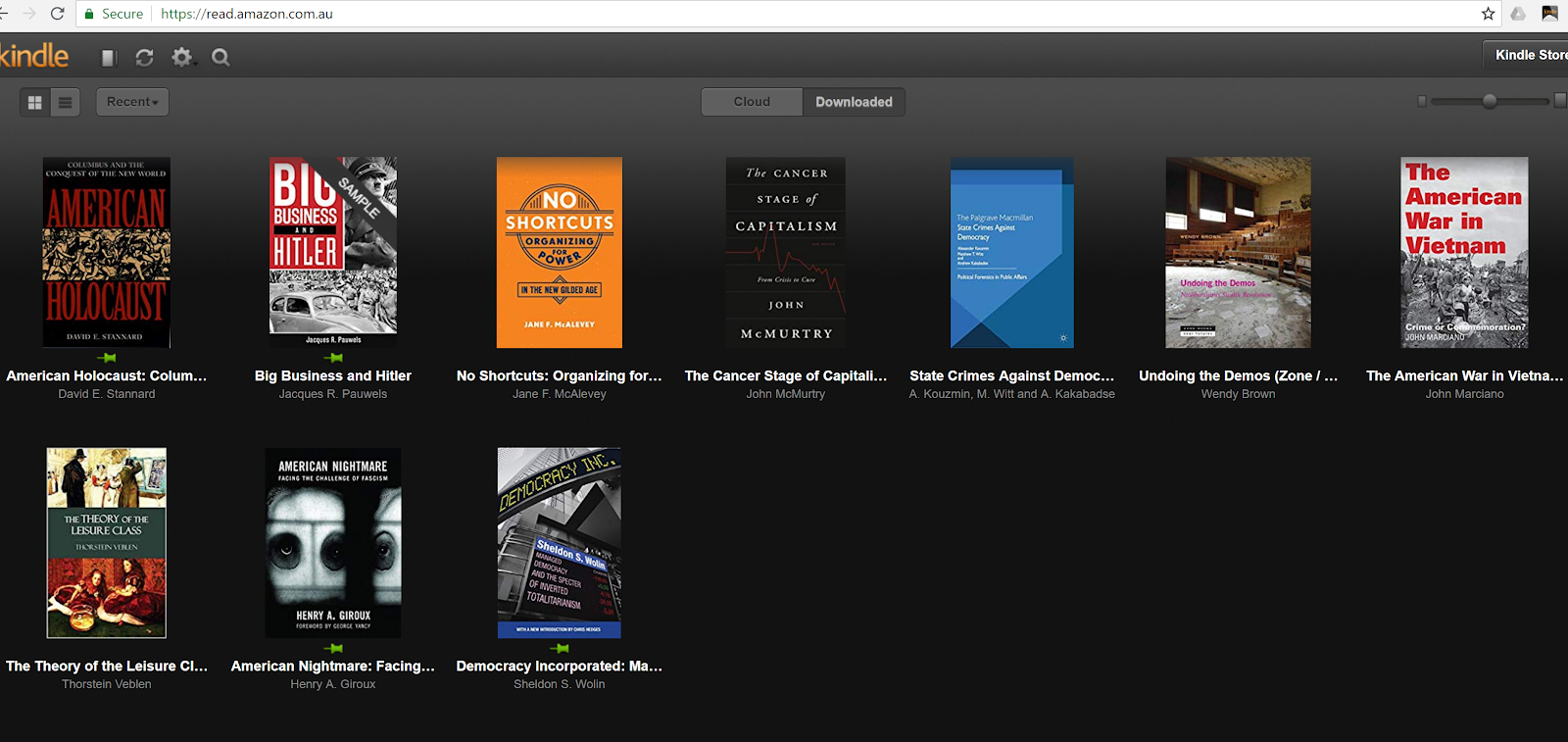The height and width of the screenshot is (742, 1568).
Task: Open the Google Drive extension icon
Action: 1518,14
